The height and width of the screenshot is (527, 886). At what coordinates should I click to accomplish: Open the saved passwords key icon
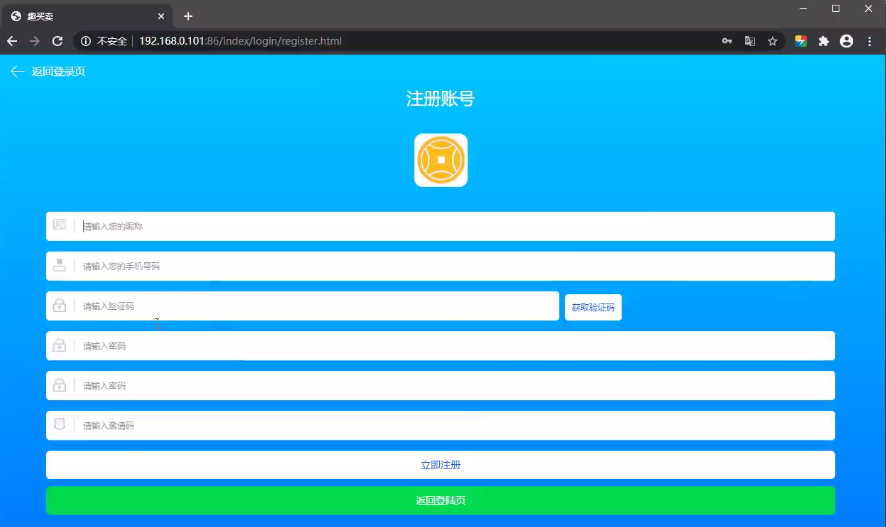[727, 41]
